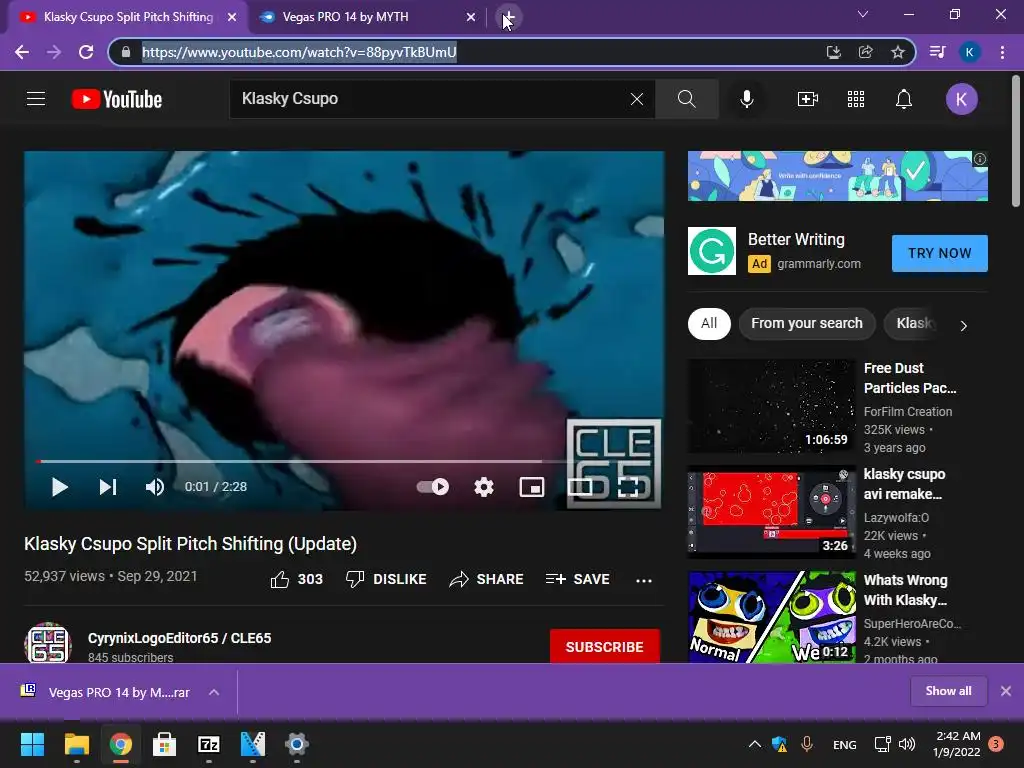Toggle the autoplay switch

click(x=432, y=487)
